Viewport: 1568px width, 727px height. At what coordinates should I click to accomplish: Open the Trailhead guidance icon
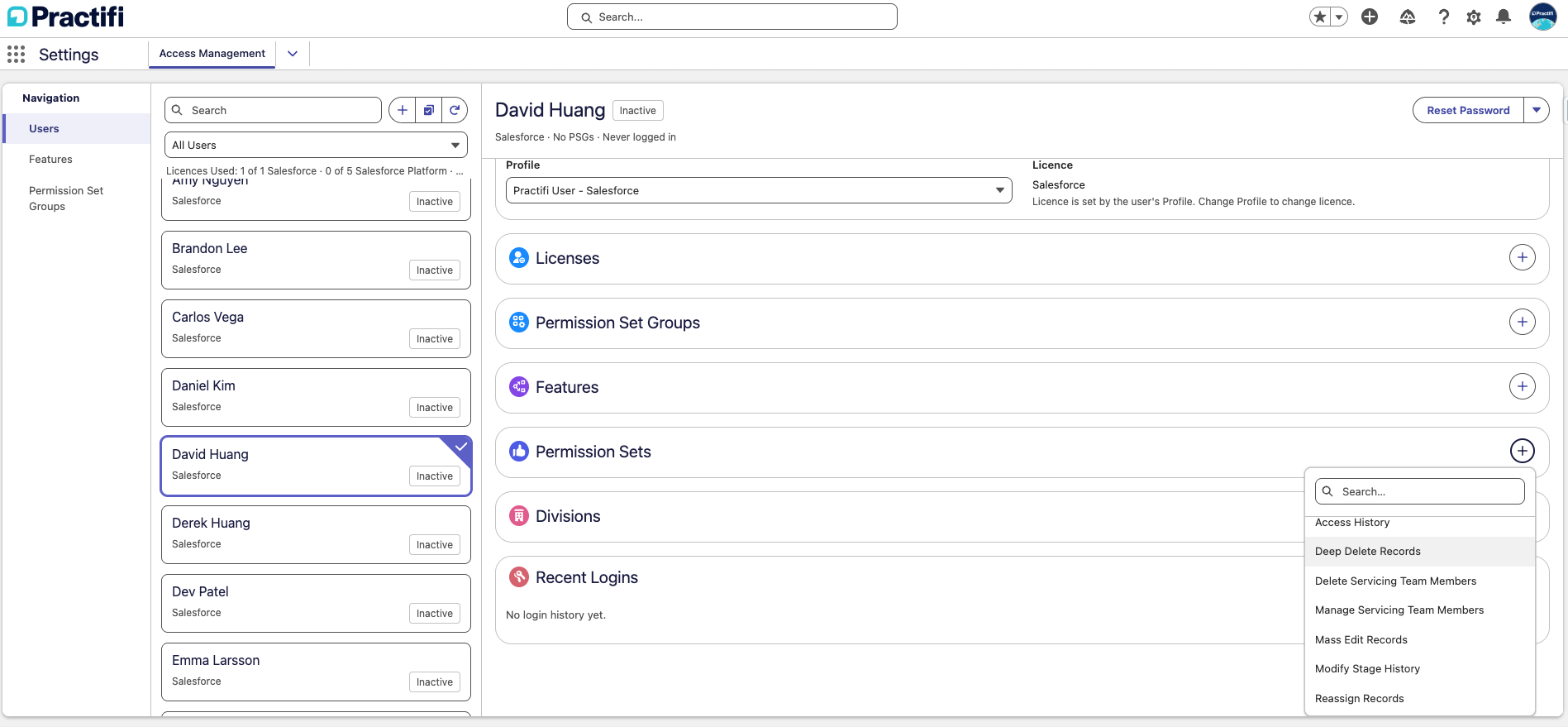(x=1407, y=17)
